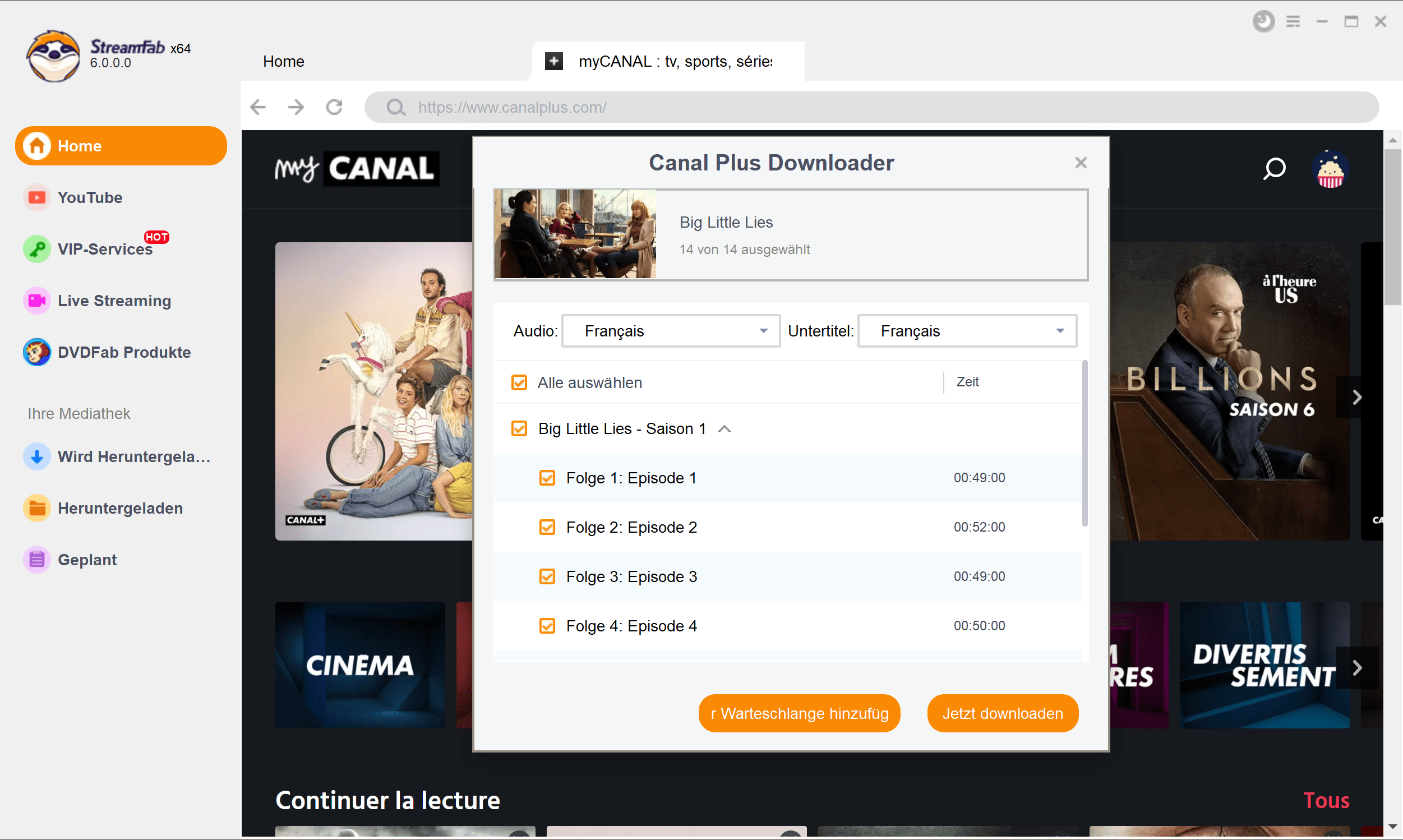This screenshot has width=1403, height=840.
Task: Reload the current page
Action: pos(334,107)
